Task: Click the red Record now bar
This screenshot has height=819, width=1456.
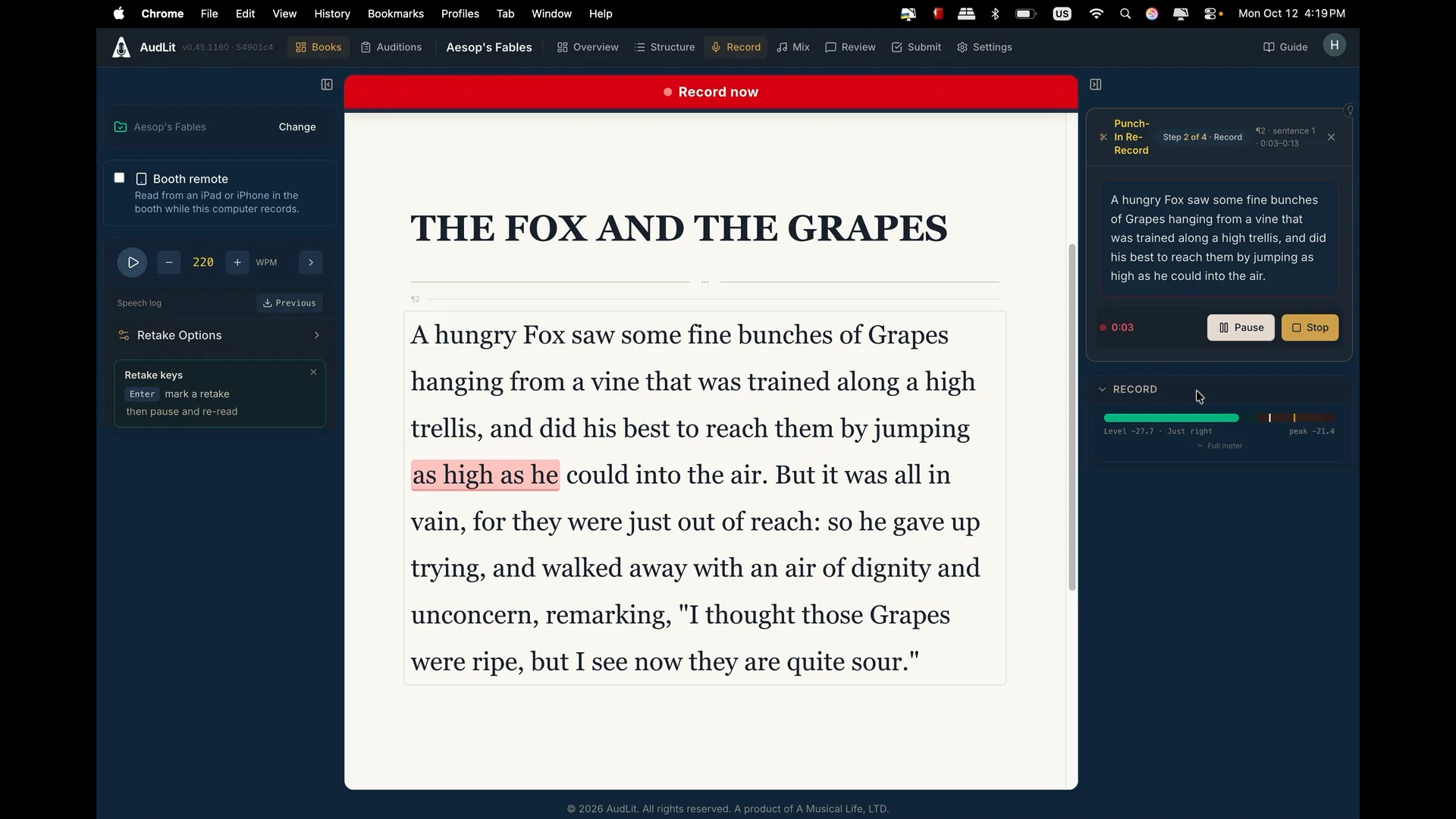Action: [x=711, y=92]
